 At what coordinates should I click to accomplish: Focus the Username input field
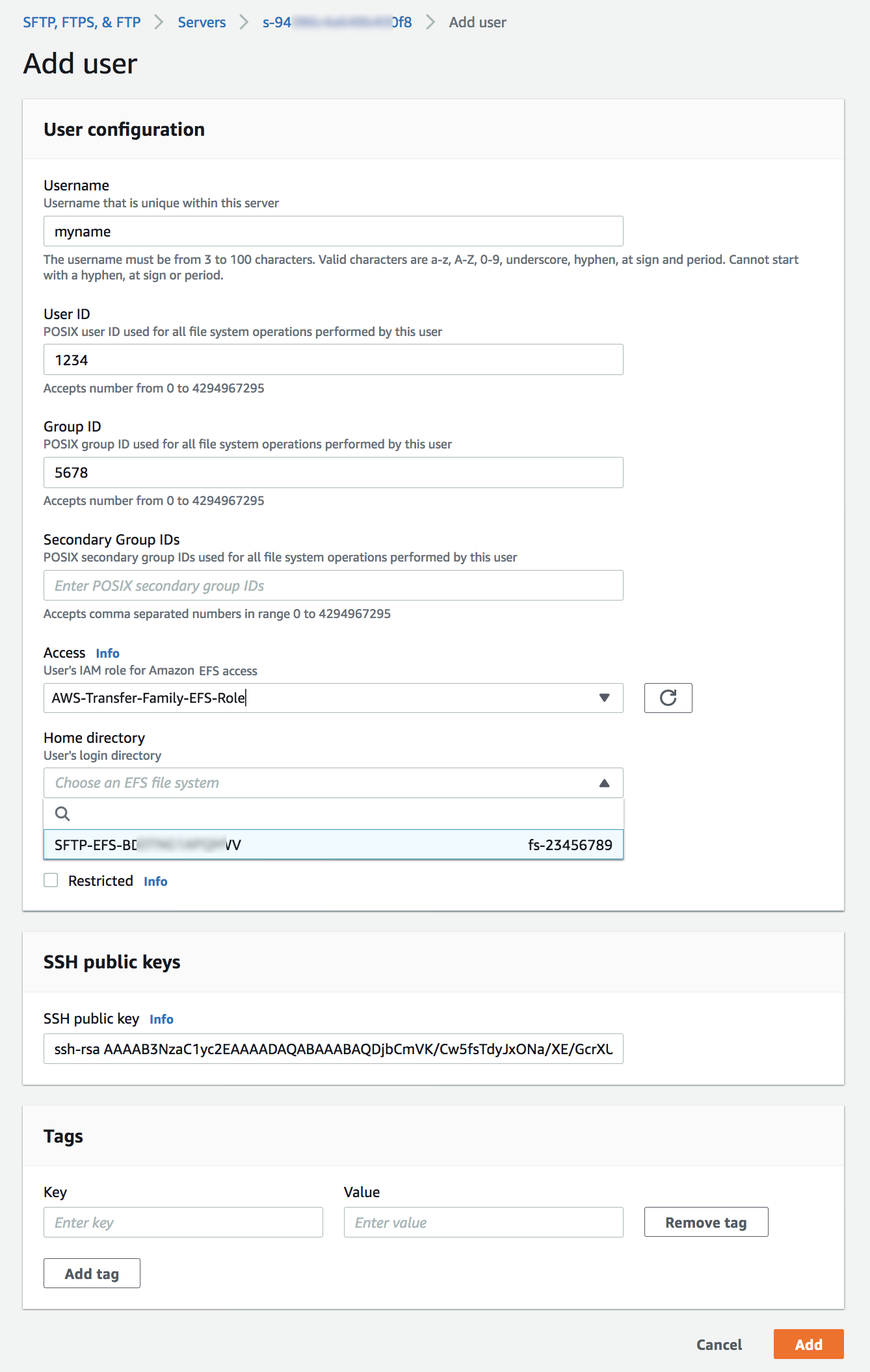(x=333, y=231)
